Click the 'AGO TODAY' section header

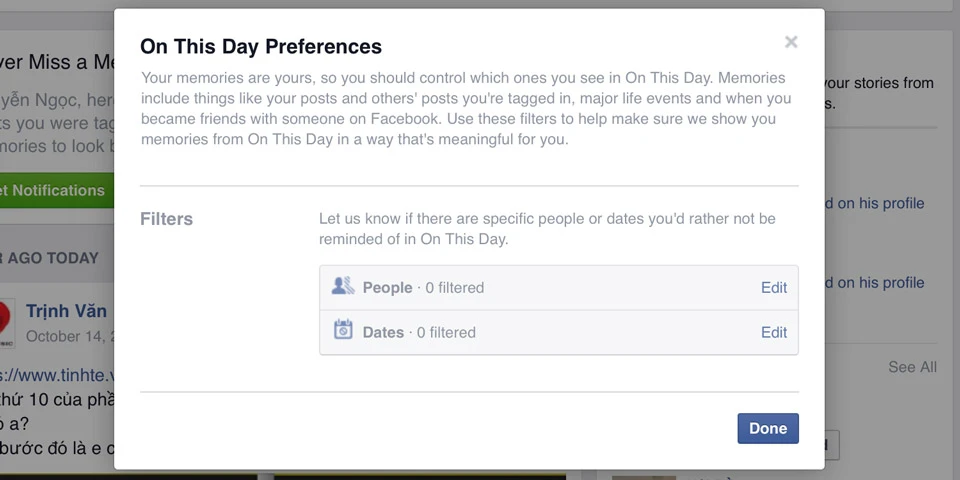point(52,258)
